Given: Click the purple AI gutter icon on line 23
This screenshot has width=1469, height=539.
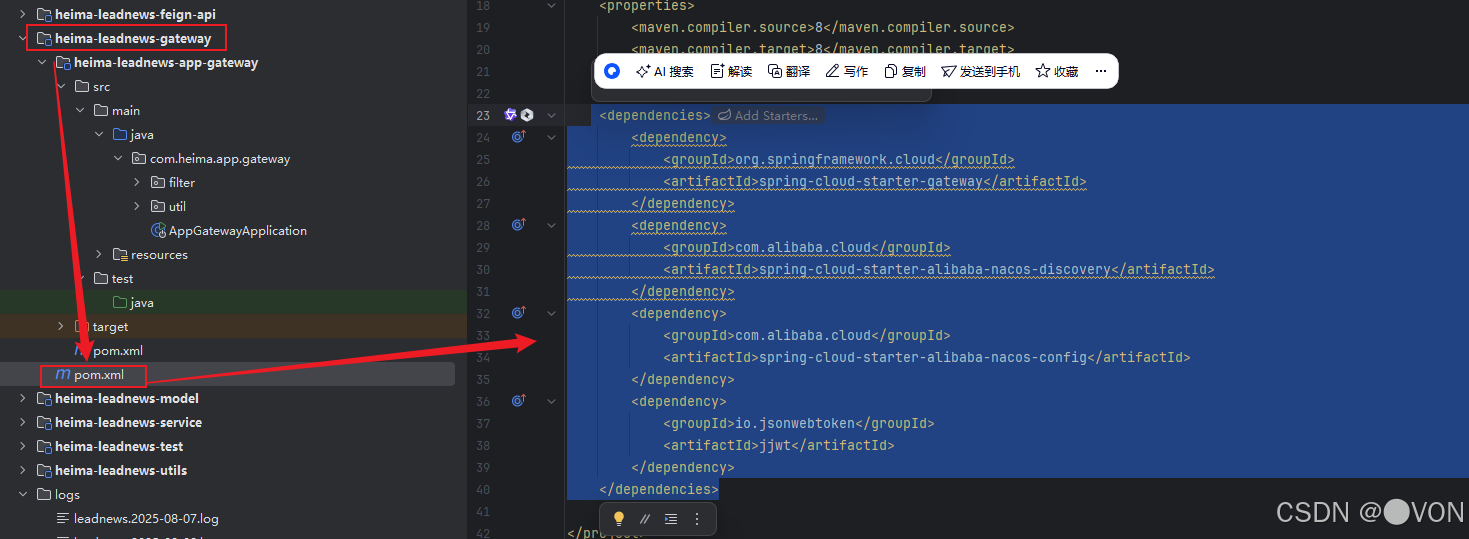Looking at the screenshot, I should click(510, 115).
